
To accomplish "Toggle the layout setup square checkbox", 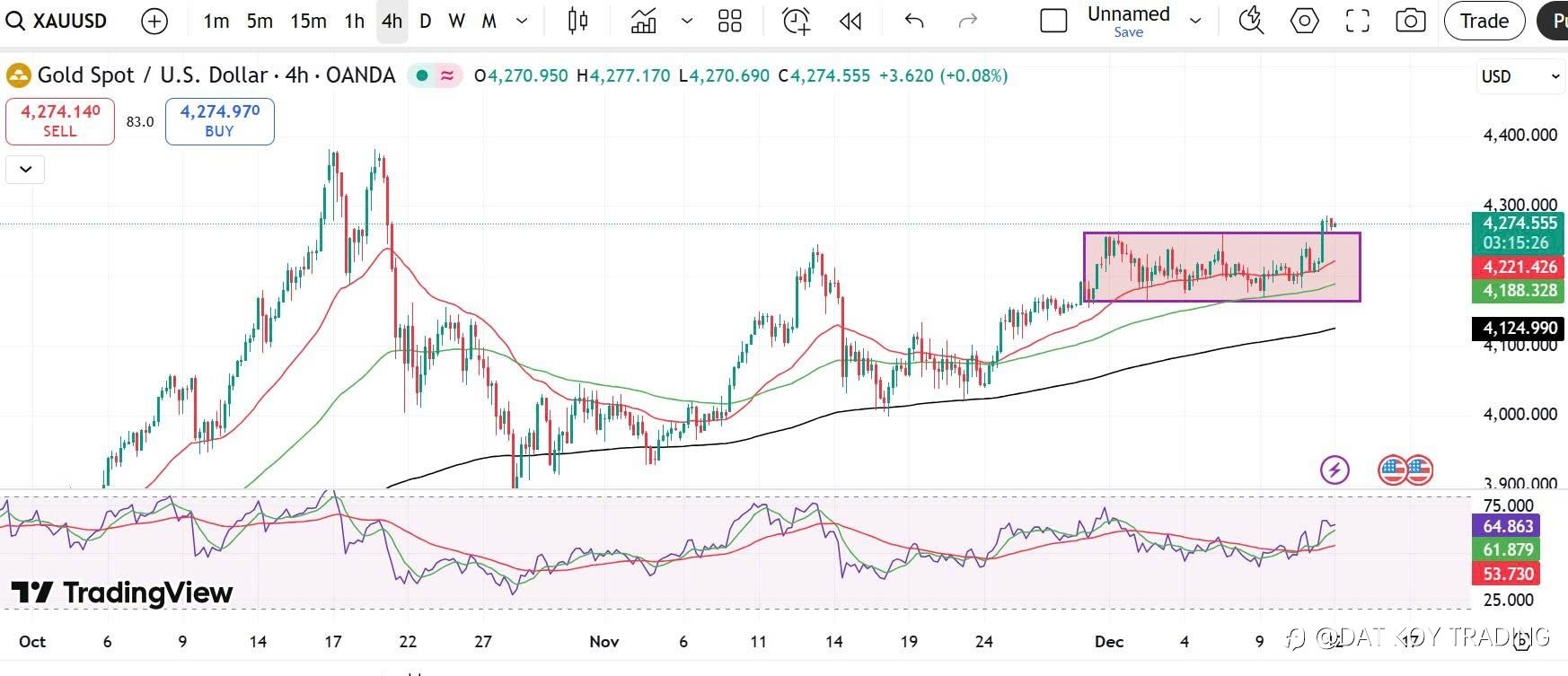I will coord(1053,22).
